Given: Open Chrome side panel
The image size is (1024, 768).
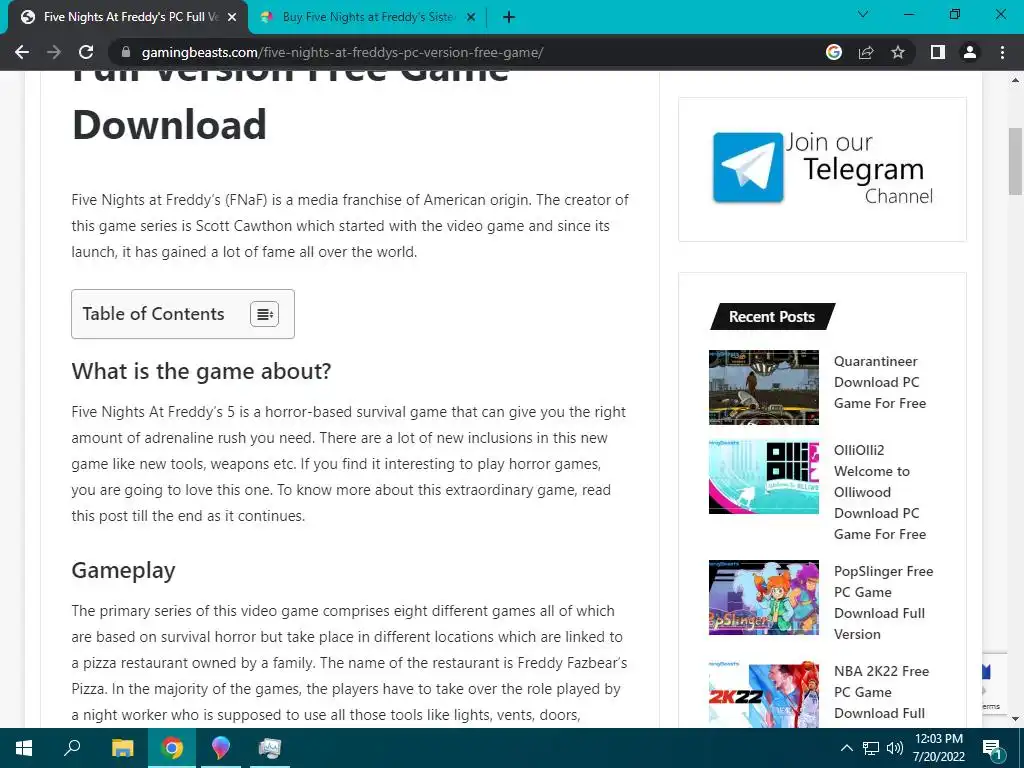Looking at the screenshot, I should point(938,52).
